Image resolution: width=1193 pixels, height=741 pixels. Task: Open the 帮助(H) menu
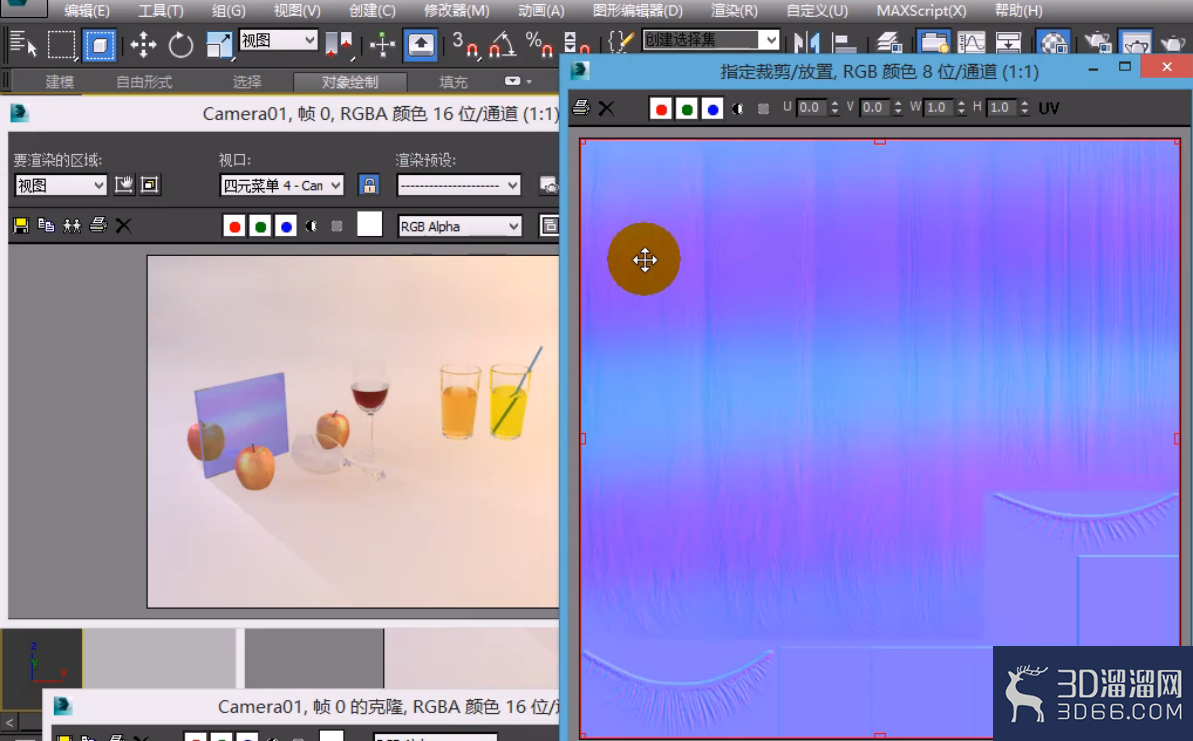click(1018, 11)
